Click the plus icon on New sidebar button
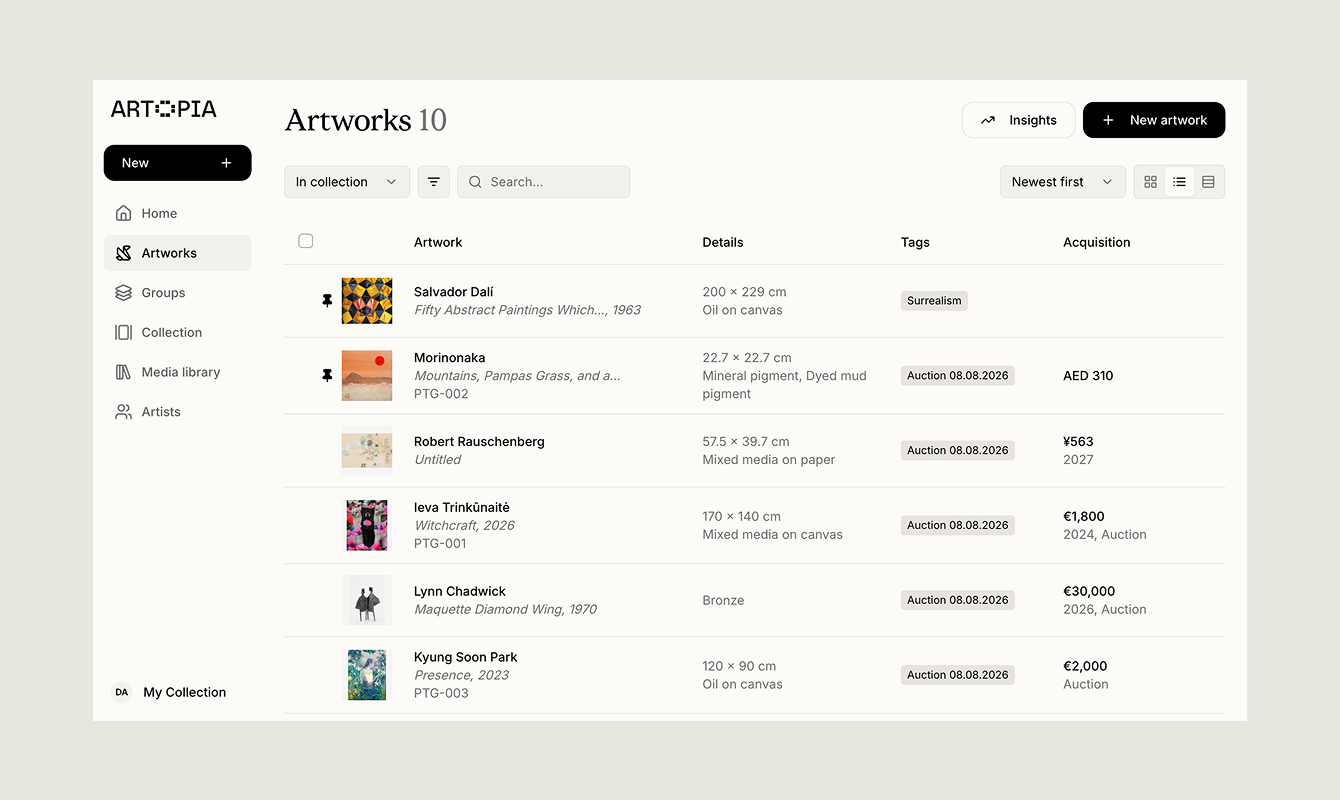1340x800 pixels. 226,163
